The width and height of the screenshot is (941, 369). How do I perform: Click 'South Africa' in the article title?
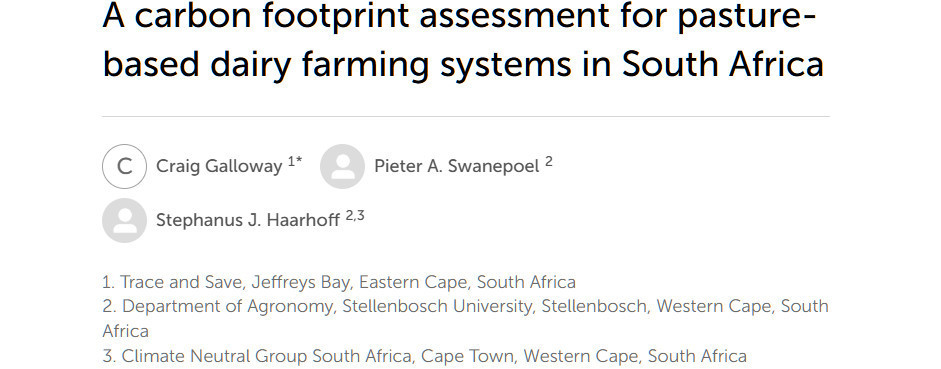click(723, 65)
